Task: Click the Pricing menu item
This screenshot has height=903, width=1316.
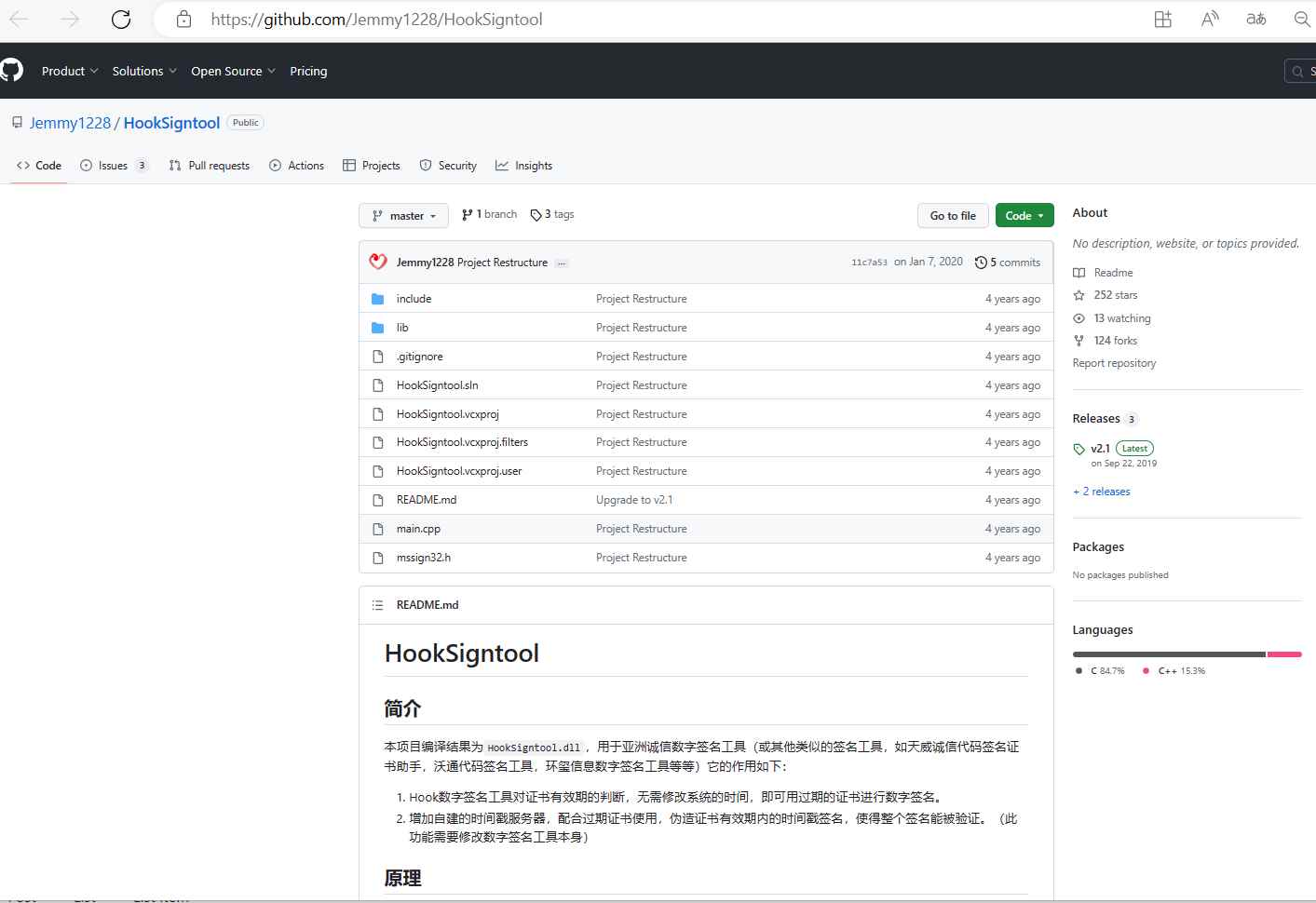Action: (308, 71)
